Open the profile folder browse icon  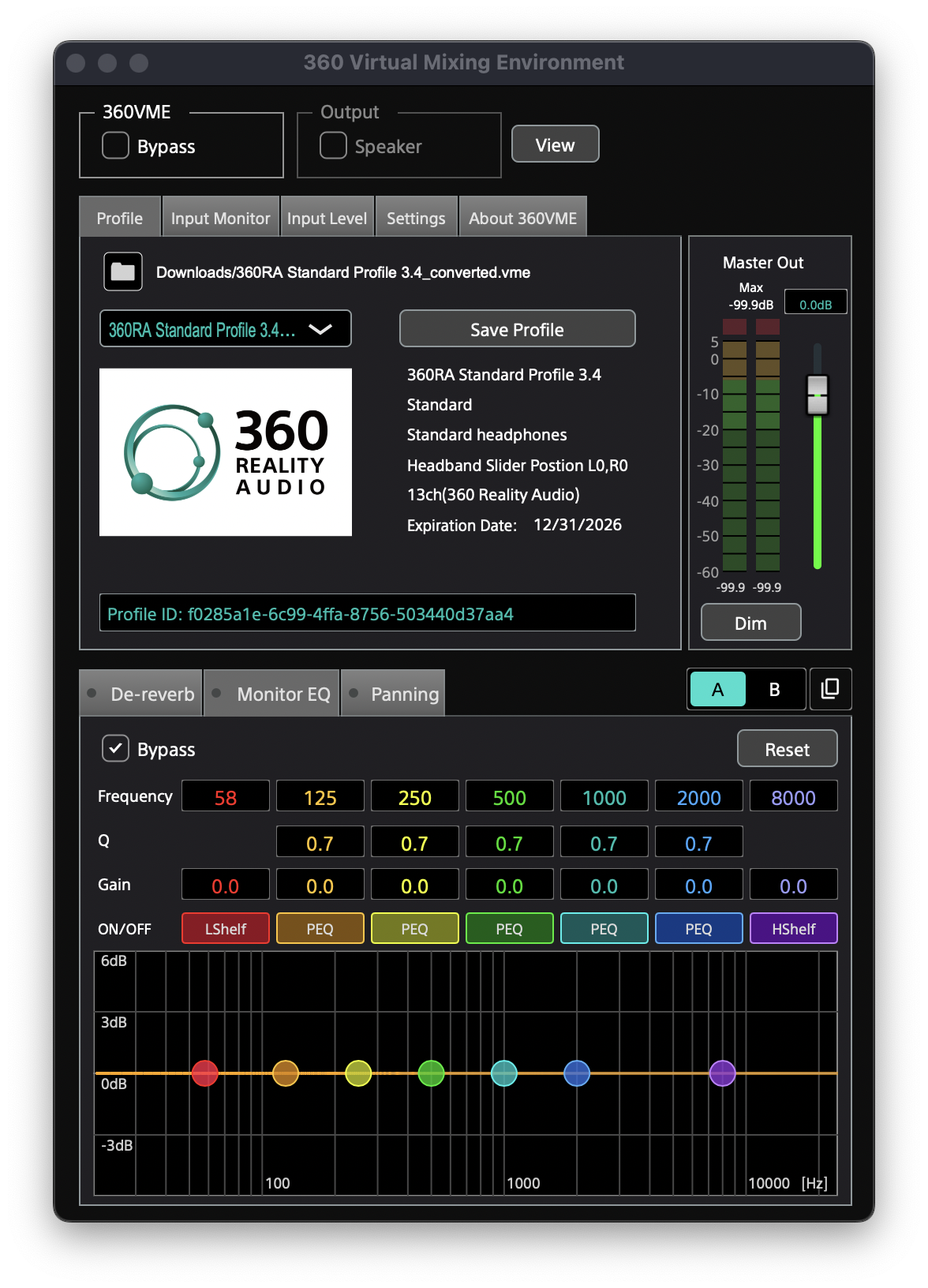(x=123, y=271)
